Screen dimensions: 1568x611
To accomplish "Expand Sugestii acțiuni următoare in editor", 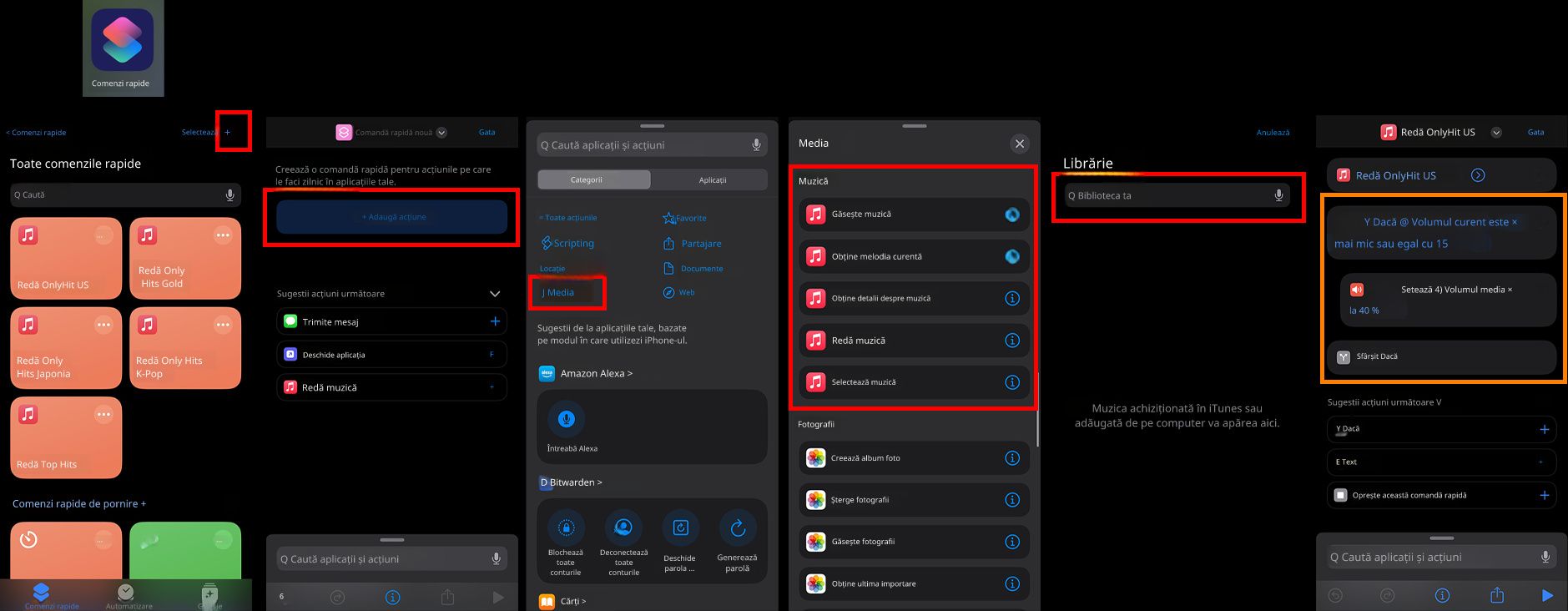I will (x=1384, y=402).
